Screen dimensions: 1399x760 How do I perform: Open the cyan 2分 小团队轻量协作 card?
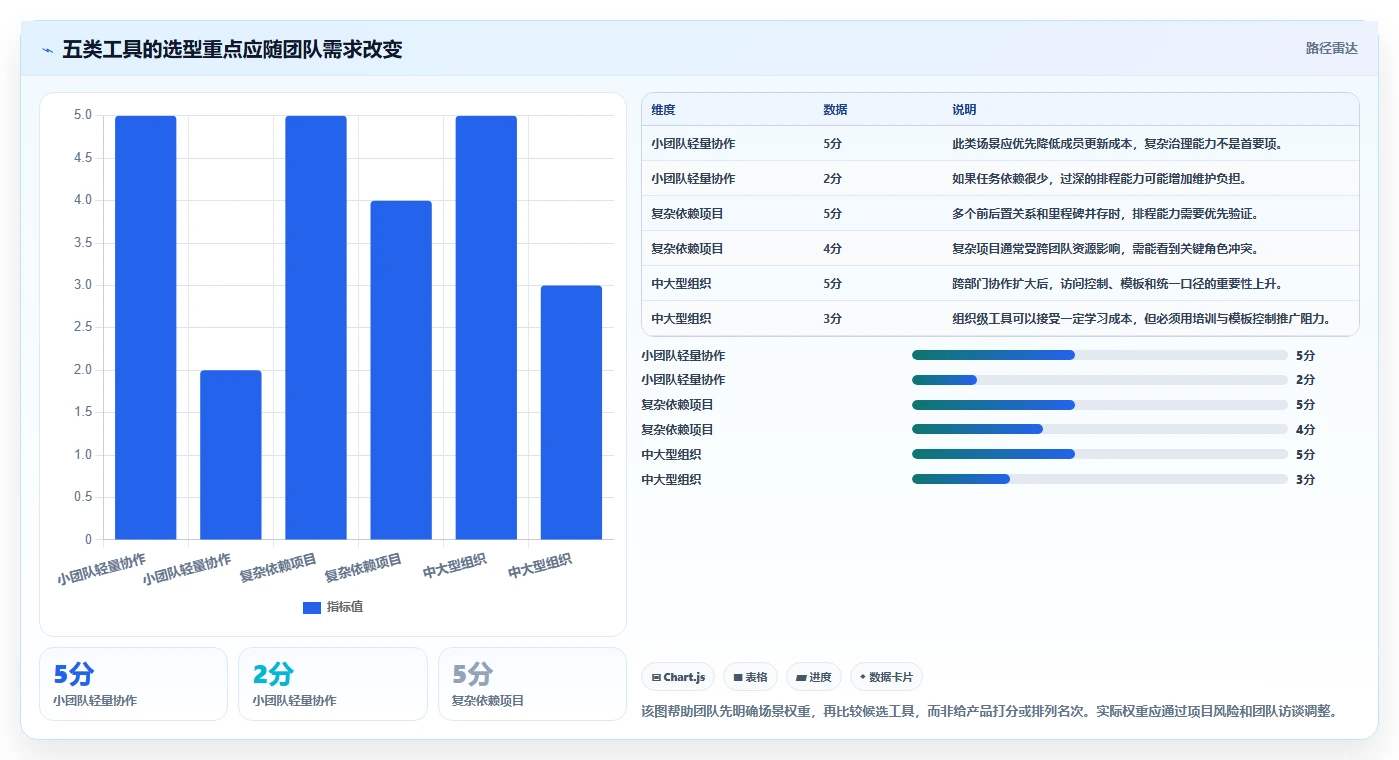click(x=333, y=684)
